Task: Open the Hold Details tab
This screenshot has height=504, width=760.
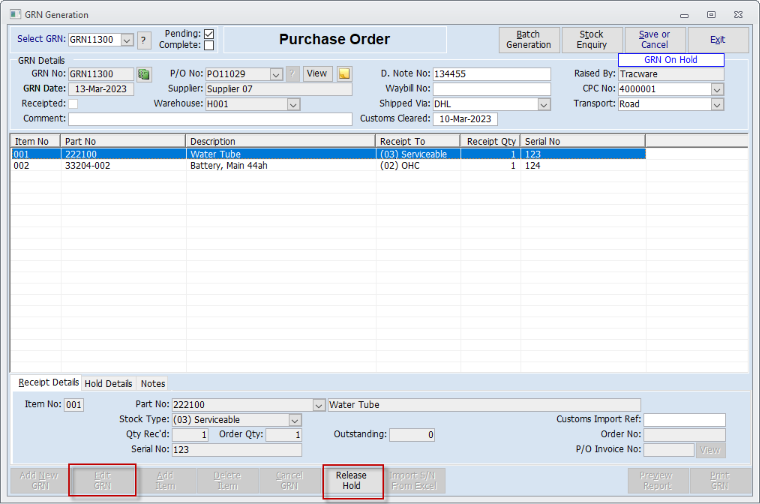Action: coord(108,383)
